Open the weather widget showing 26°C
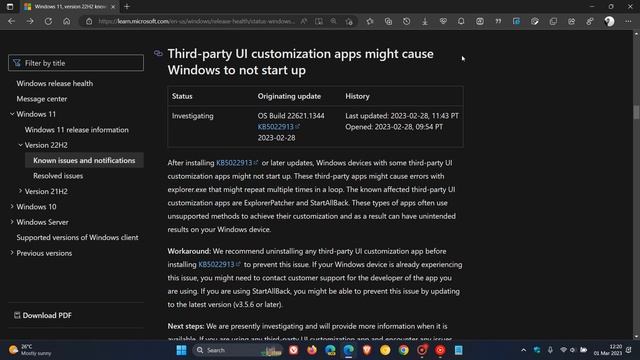The height and width of the screenshot is (360, 640). click(31, 350)
